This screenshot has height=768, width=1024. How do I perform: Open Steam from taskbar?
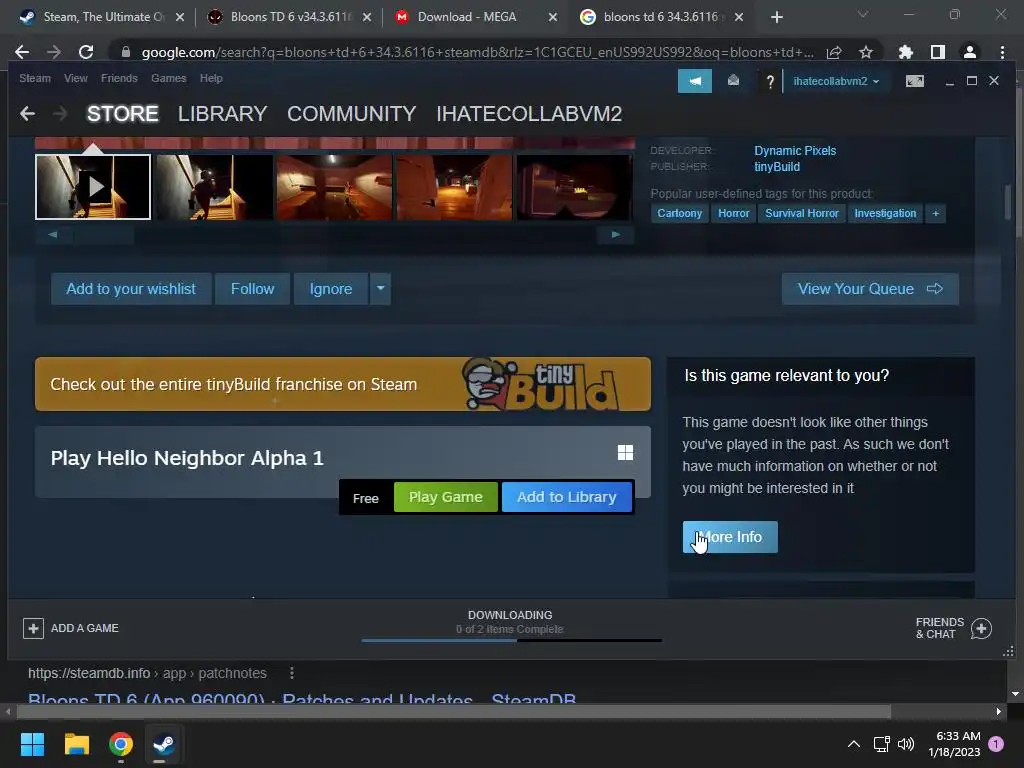[x=163, y=744]
